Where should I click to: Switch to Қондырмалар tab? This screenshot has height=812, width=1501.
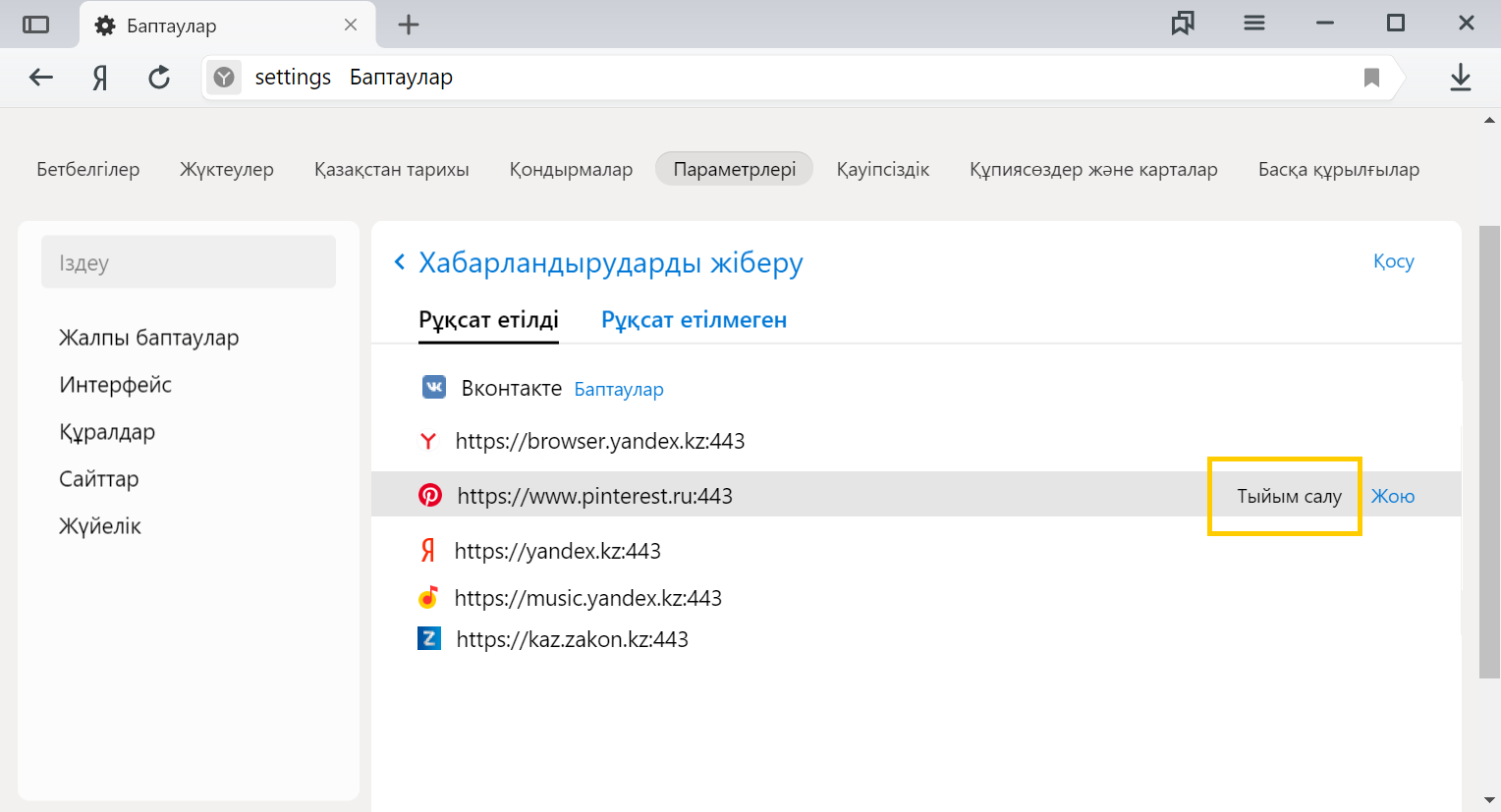coord(571,169)
